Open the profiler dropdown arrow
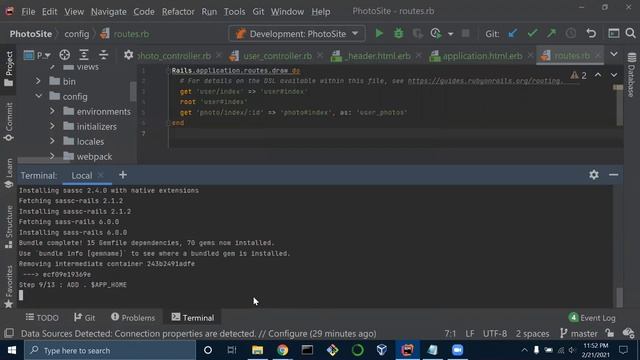 (450, 34)
